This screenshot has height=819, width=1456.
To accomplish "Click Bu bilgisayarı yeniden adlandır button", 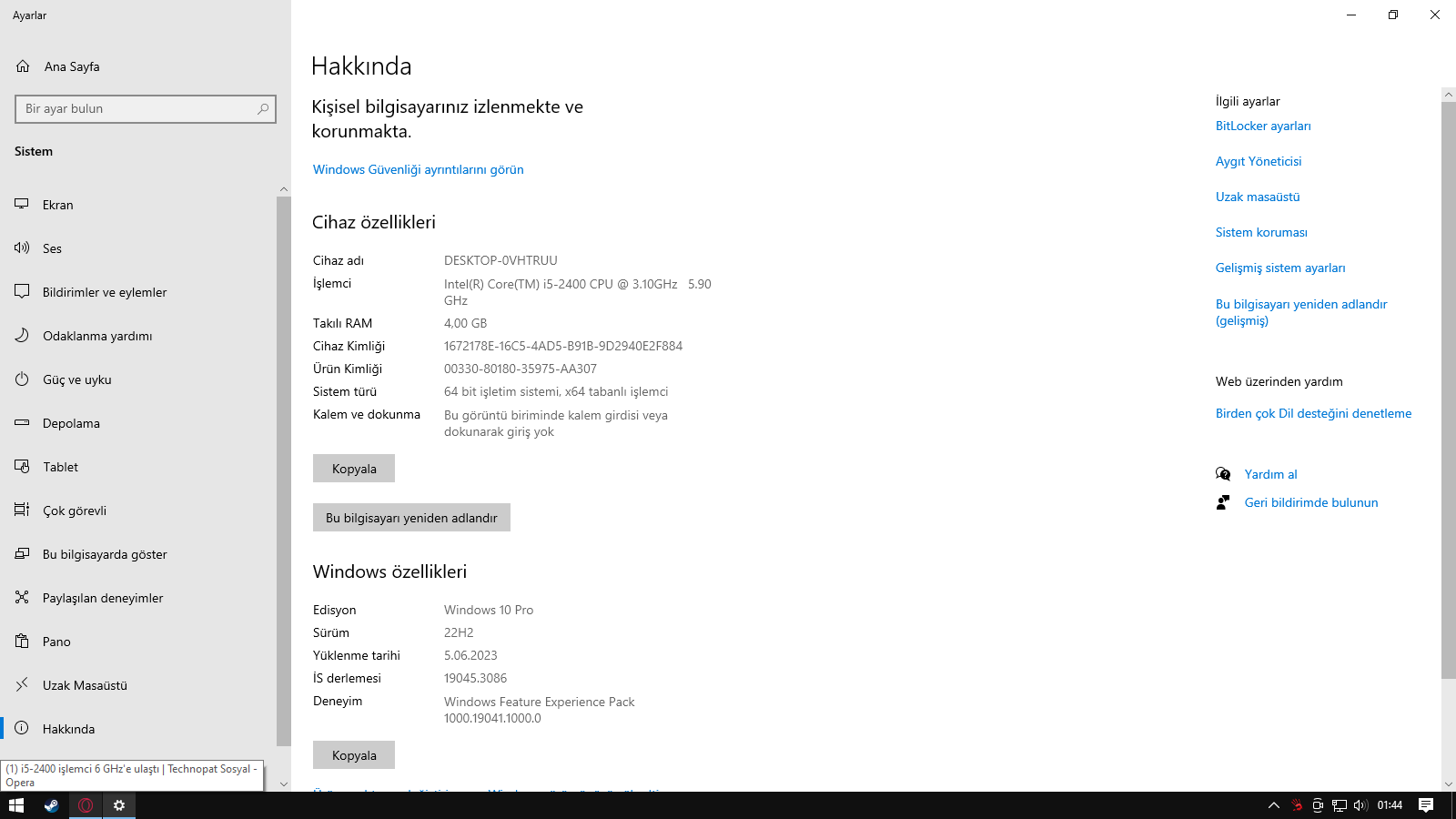I will (411, 518).
